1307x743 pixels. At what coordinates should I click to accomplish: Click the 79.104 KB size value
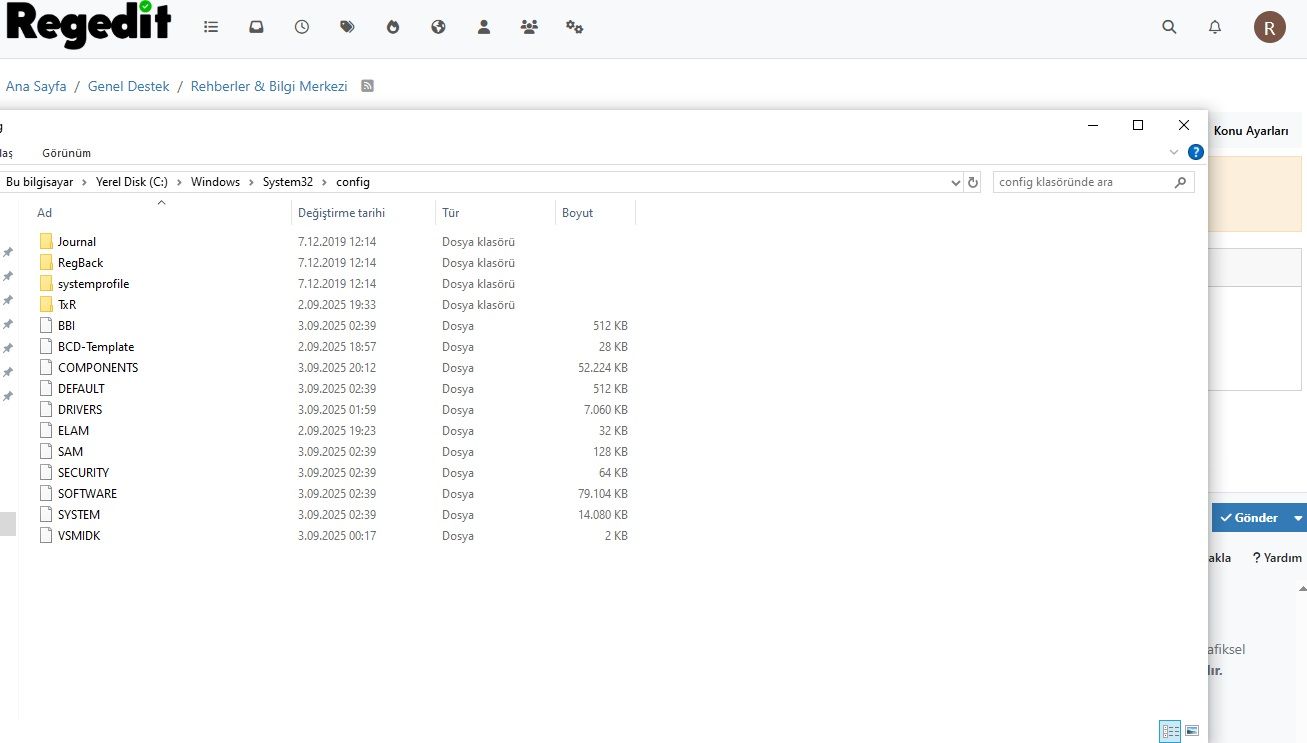click(602, 493)
